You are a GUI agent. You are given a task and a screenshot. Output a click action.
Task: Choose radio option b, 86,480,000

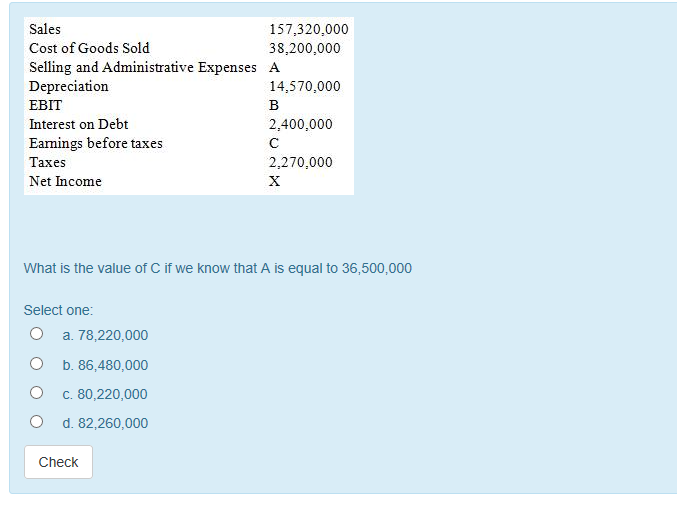(x=37, y=364)
